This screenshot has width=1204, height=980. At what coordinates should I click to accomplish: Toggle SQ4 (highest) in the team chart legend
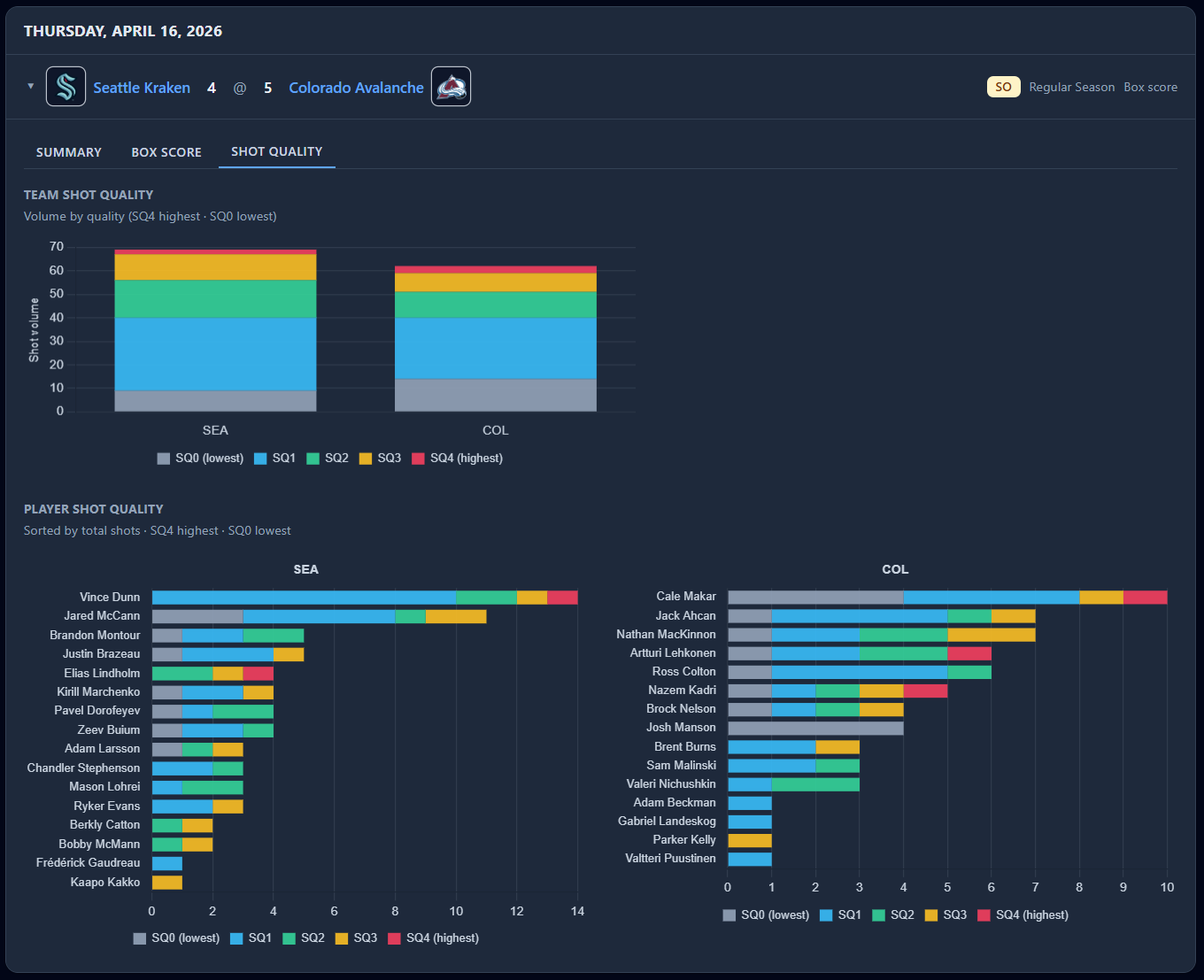coord(458,458)
